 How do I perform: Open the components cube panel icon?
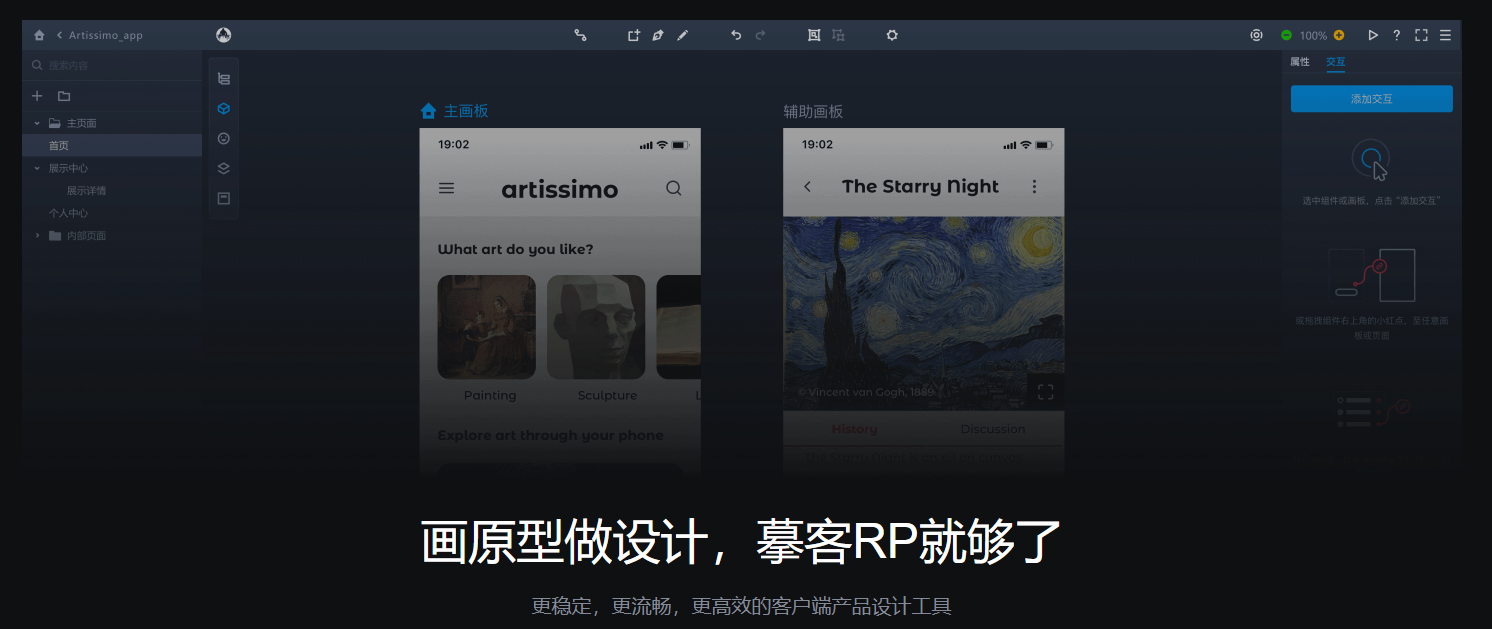224,108
